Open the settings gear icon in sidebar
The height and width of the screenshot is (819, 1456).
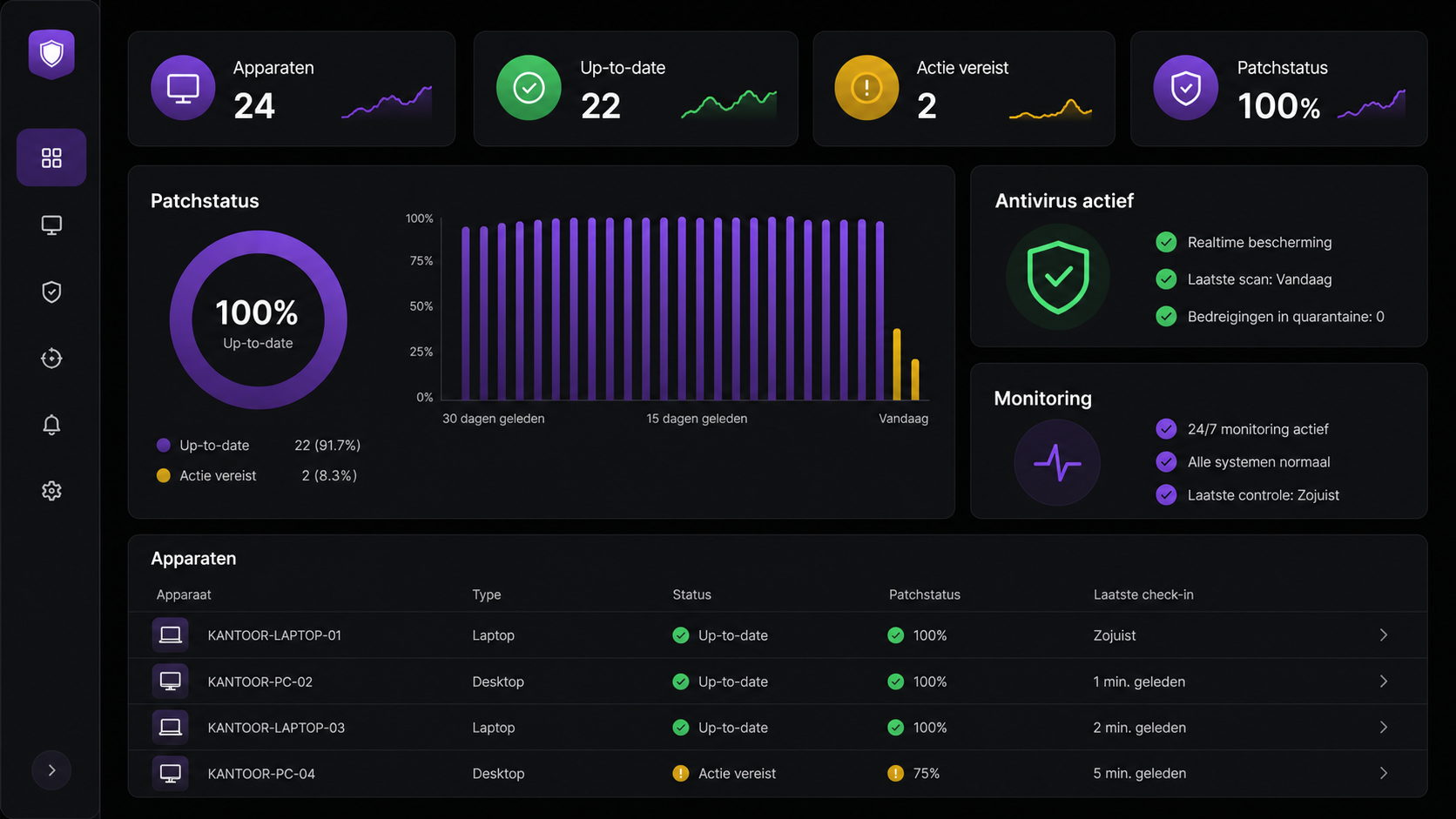[51, 491]
